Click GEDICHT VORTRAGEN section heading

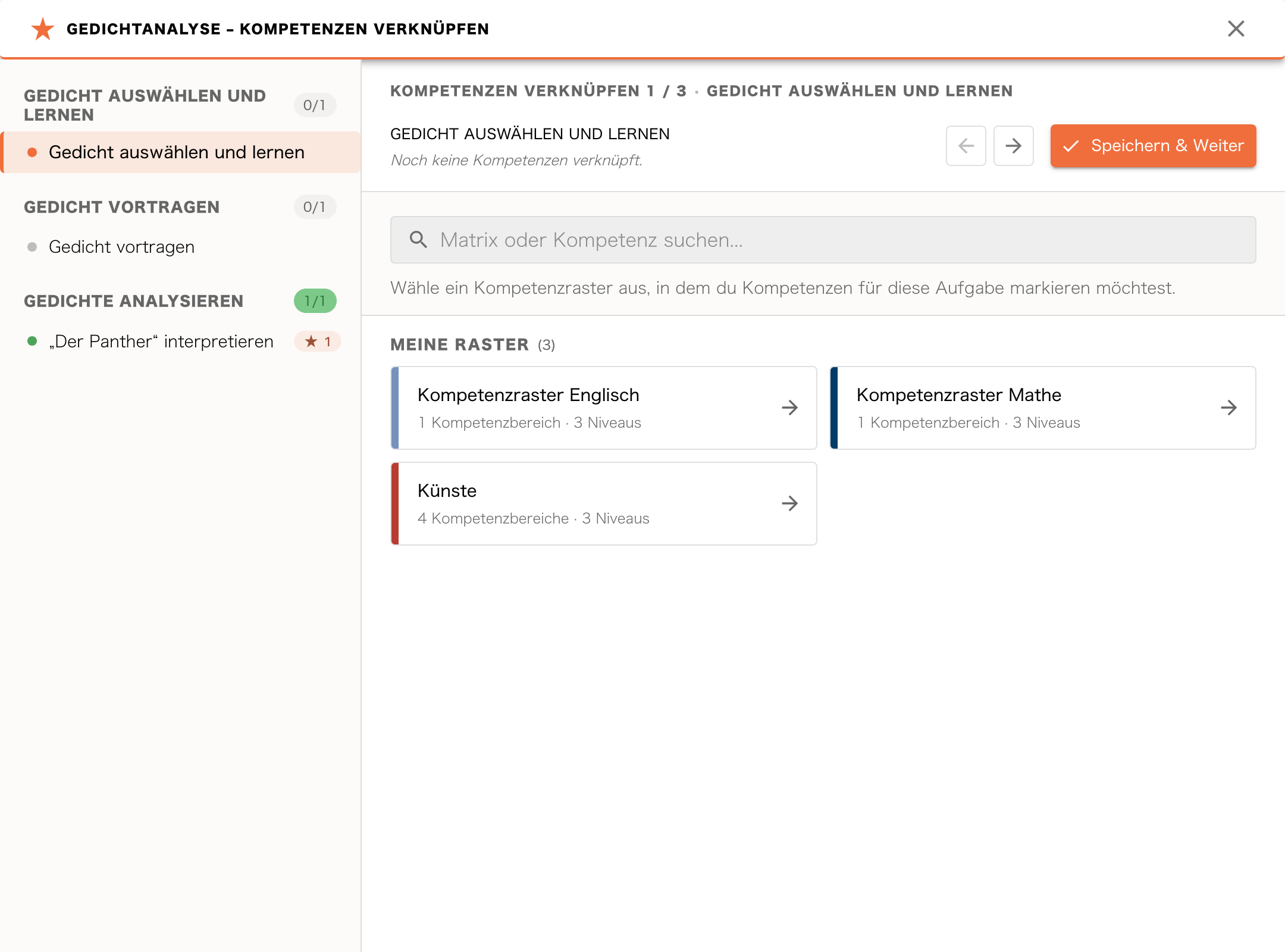tap(122, 207)
